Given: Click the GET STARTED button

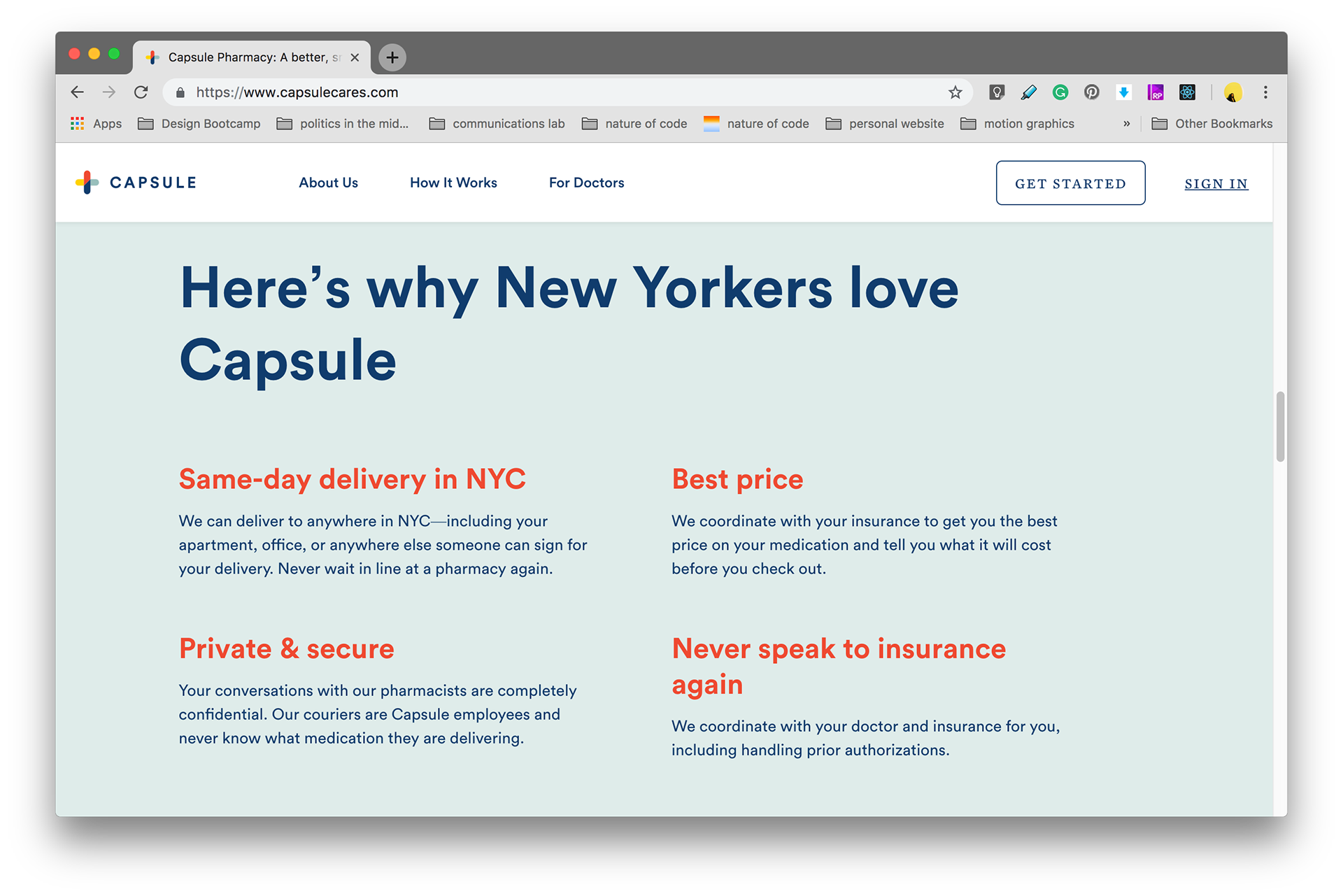Looking at the screenshot, I should tap(1070, 183).
